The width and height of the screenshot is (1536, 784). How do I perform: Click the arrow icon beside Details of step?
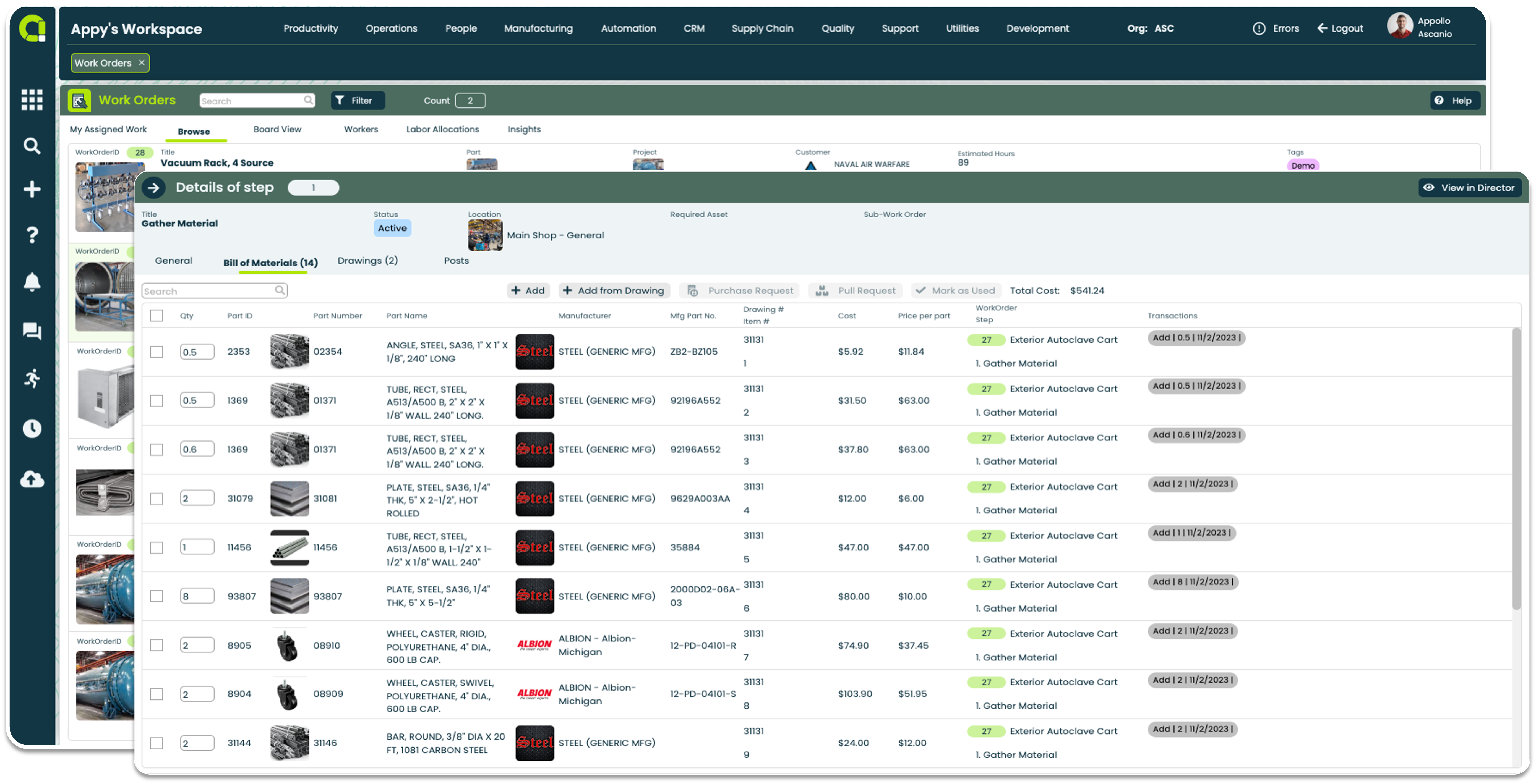(x=153, y=188)
